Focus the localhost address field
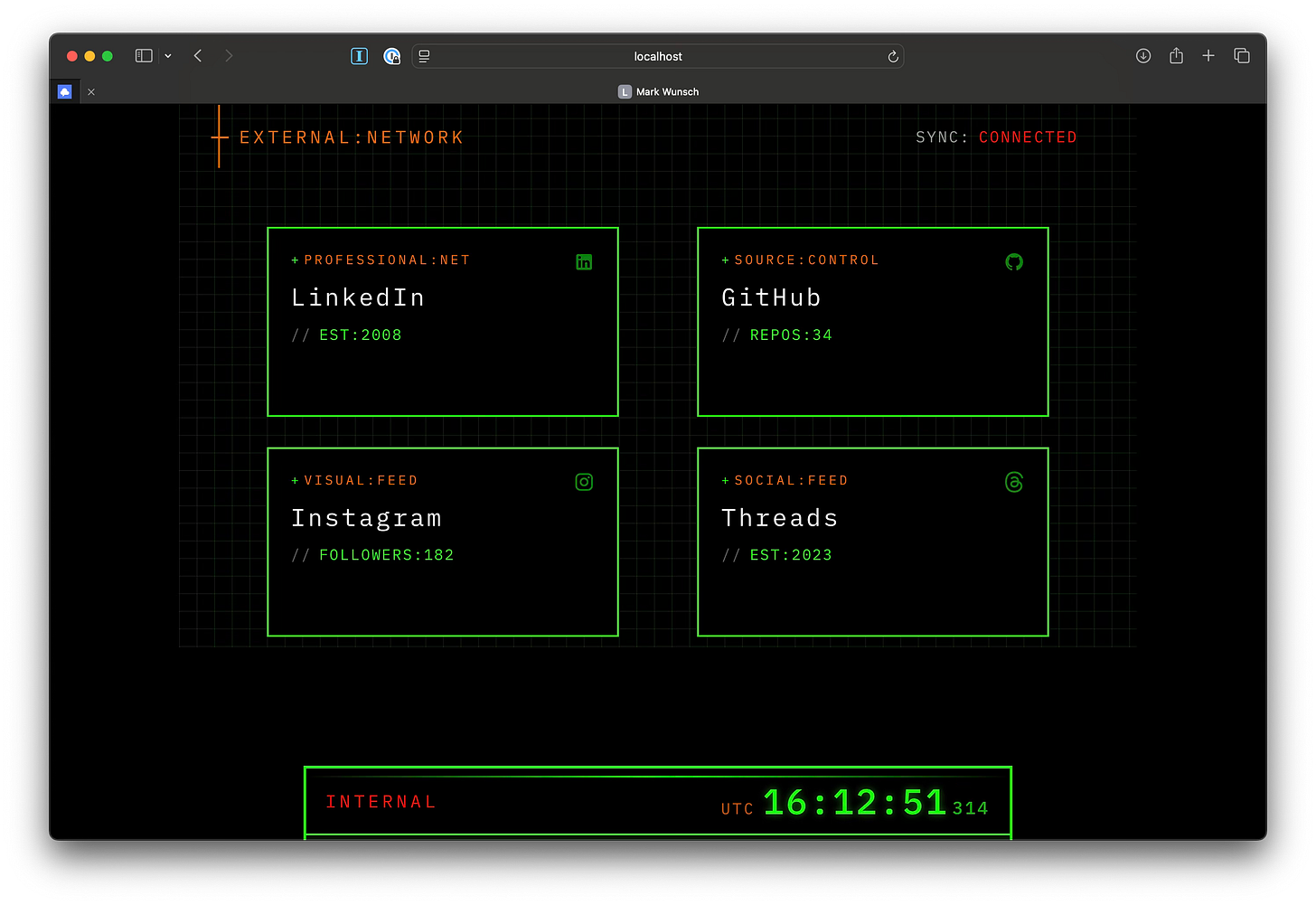This screenshot has width=1316, height=905. pyautogui.click(x=658, y=56)
